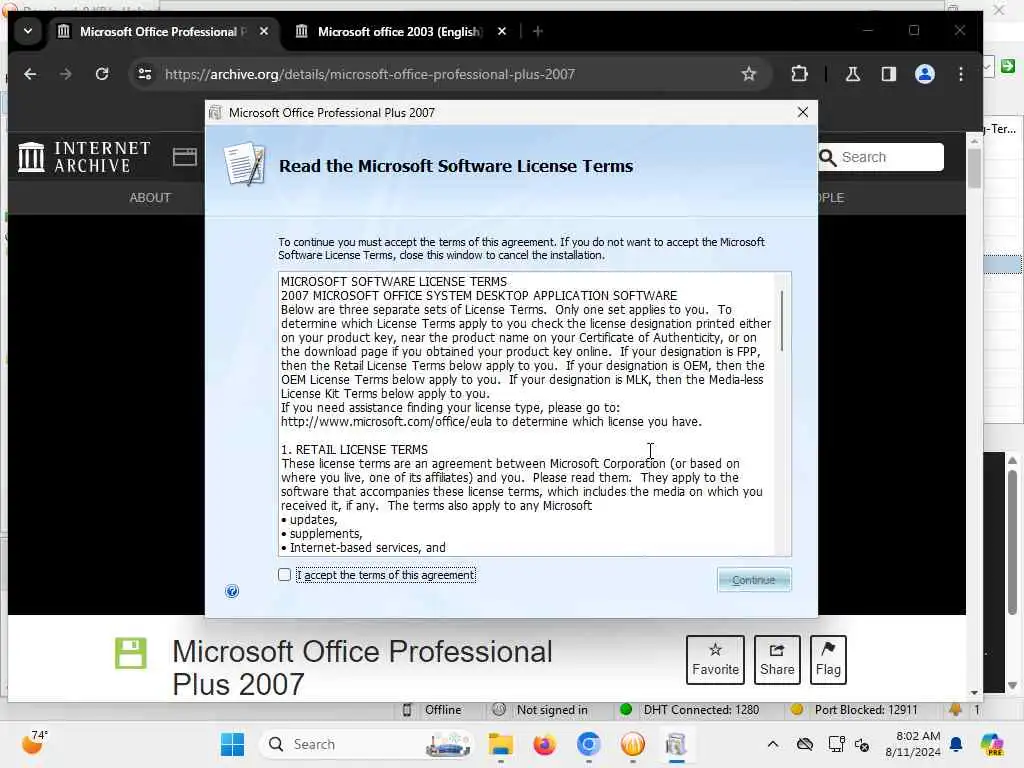Go forward in the browser
Screen dimensions: 1024x768
pos(65,74)
